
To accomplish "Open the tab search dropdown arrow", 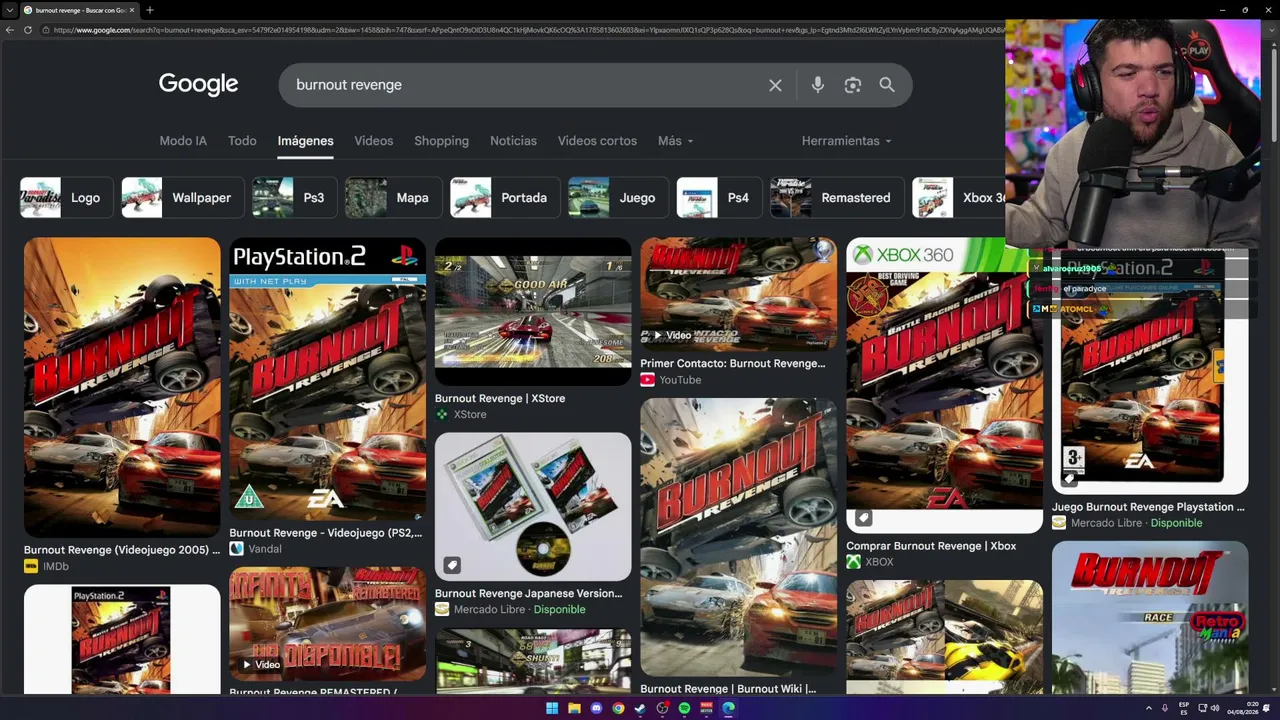I will pos(9,10).
